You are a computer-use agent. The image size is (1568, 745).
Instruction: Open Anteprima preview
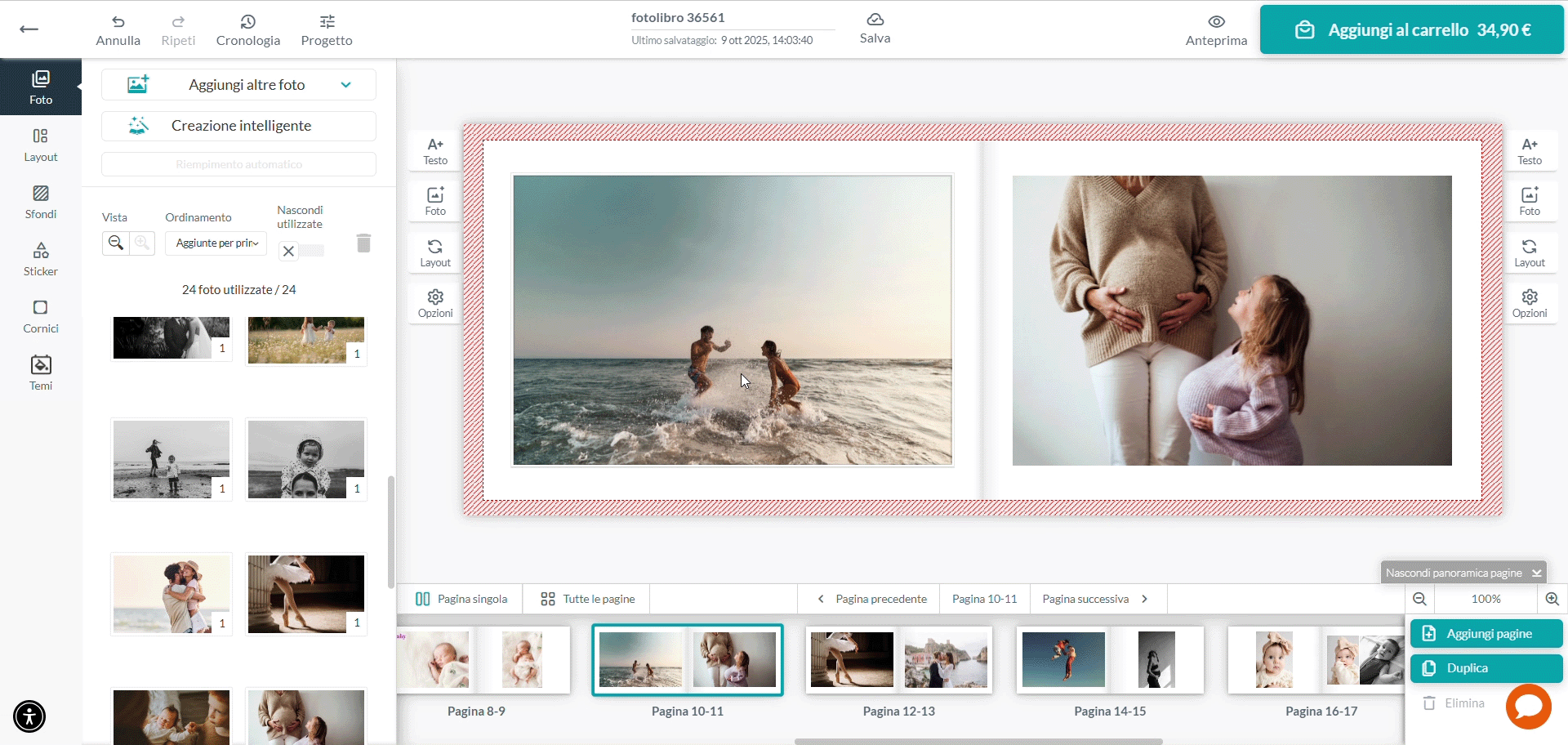1216,30
